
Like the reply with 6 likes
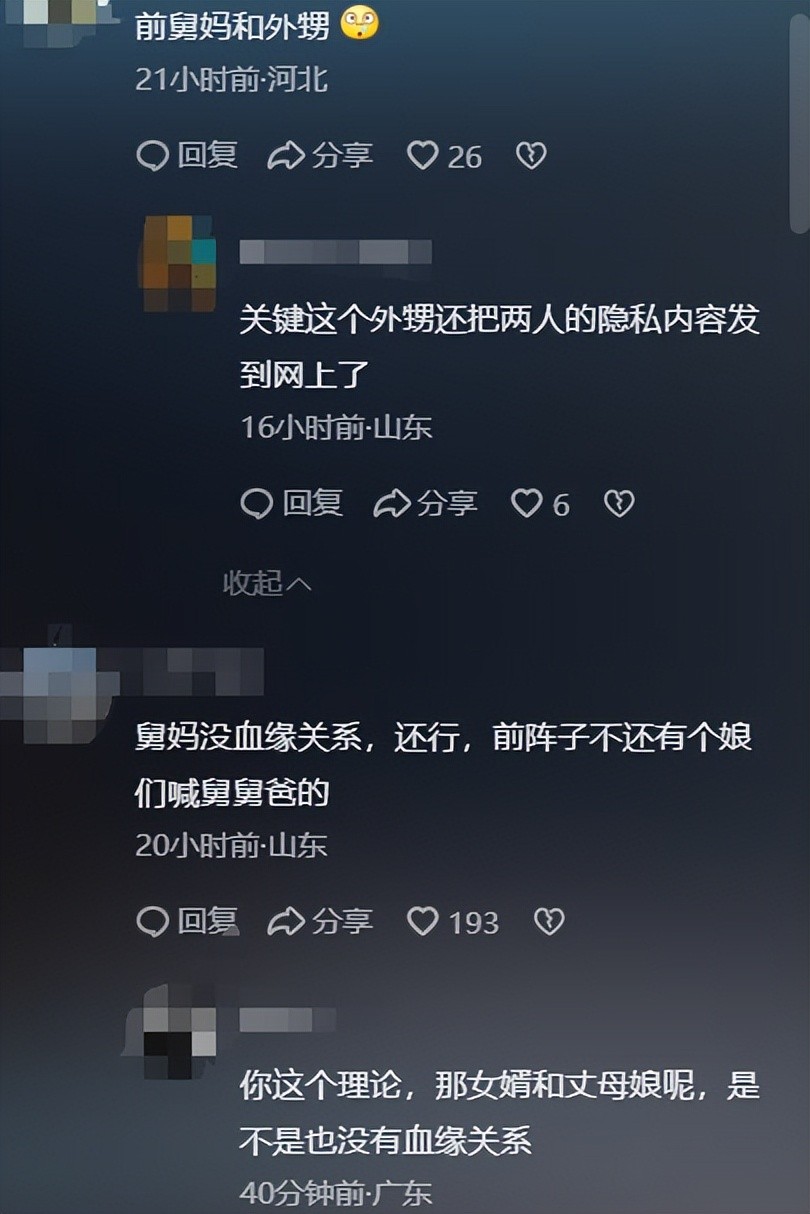[540, 504]
